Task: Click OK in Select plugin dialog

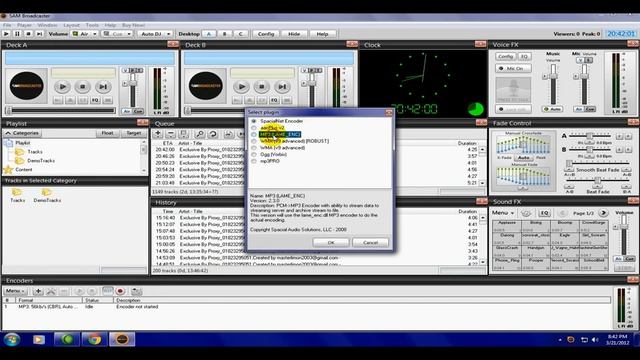Action: [331, 242]
